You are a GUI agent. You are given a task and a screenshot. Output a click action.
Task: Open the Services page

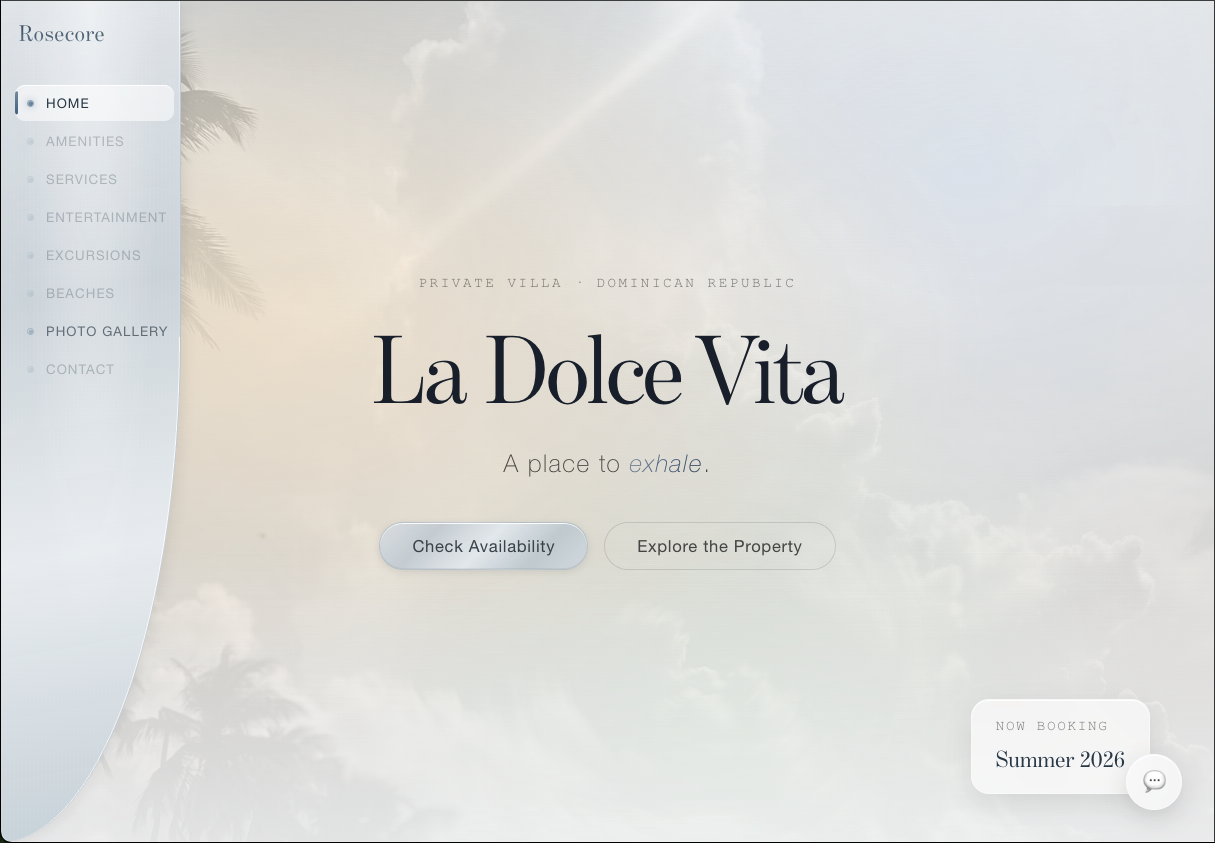pos(95,179)
